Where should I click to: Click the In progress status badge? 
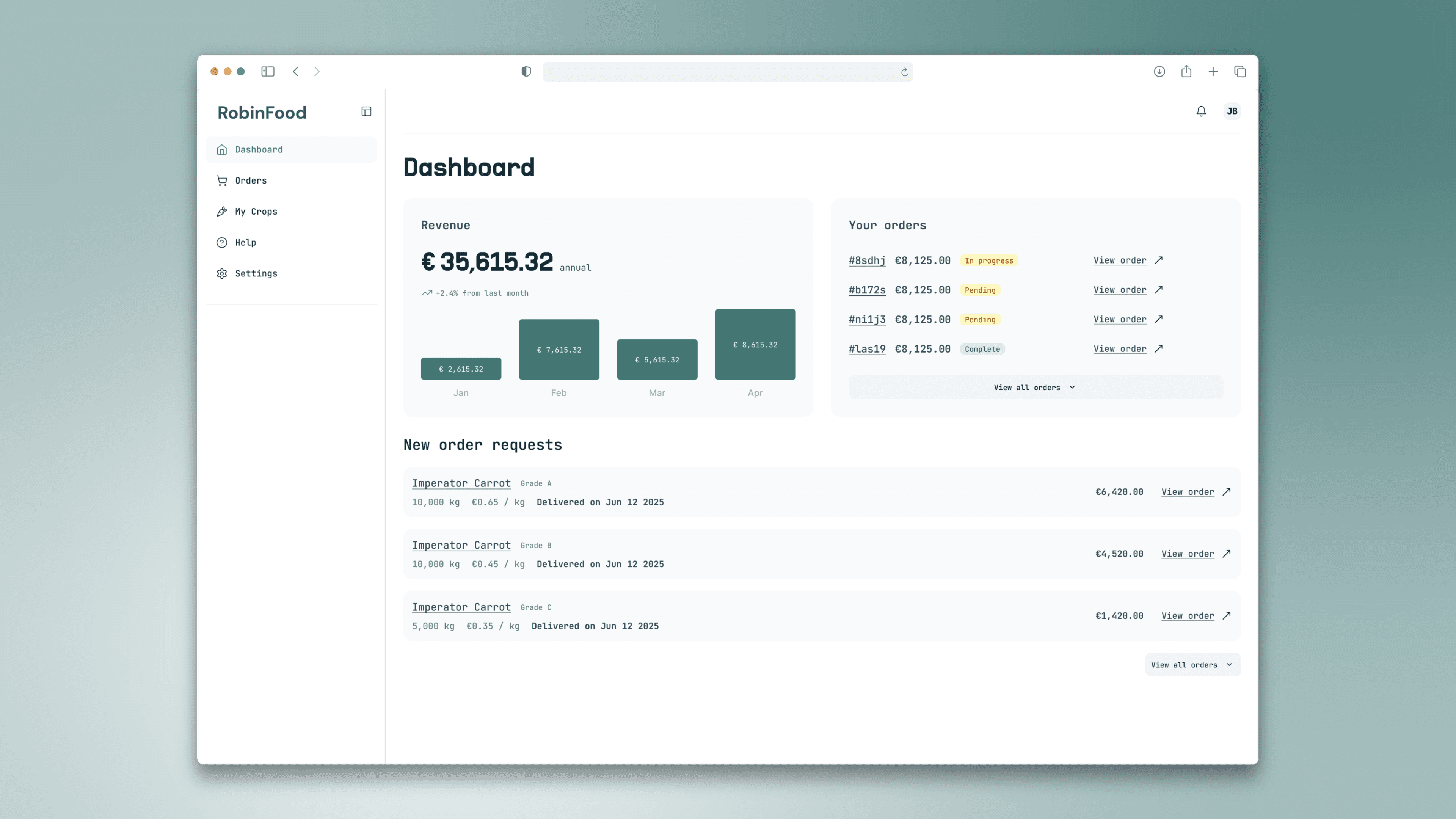988,260
